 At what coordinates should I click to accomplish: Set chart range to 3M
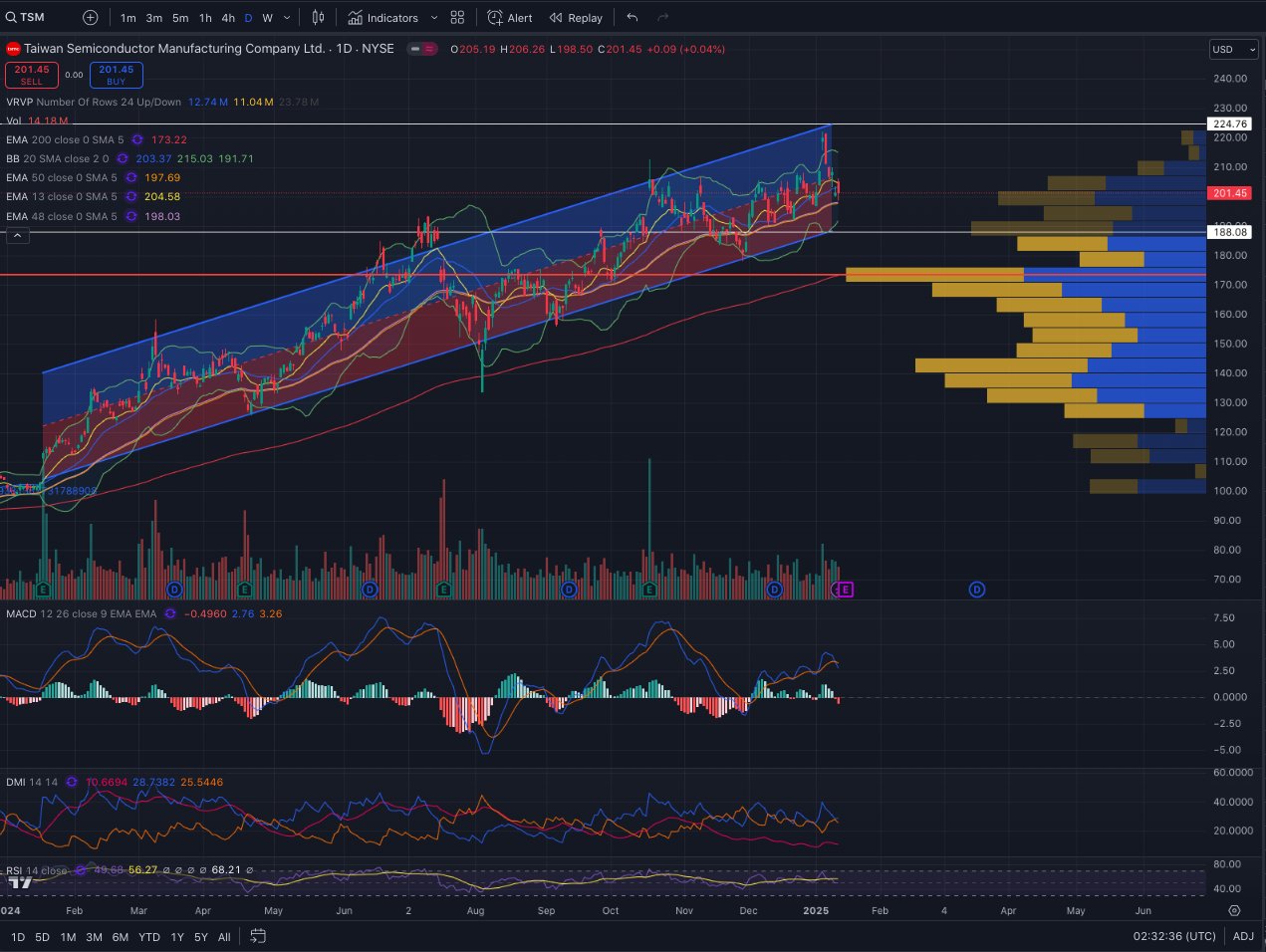click(x=94, y=936)
